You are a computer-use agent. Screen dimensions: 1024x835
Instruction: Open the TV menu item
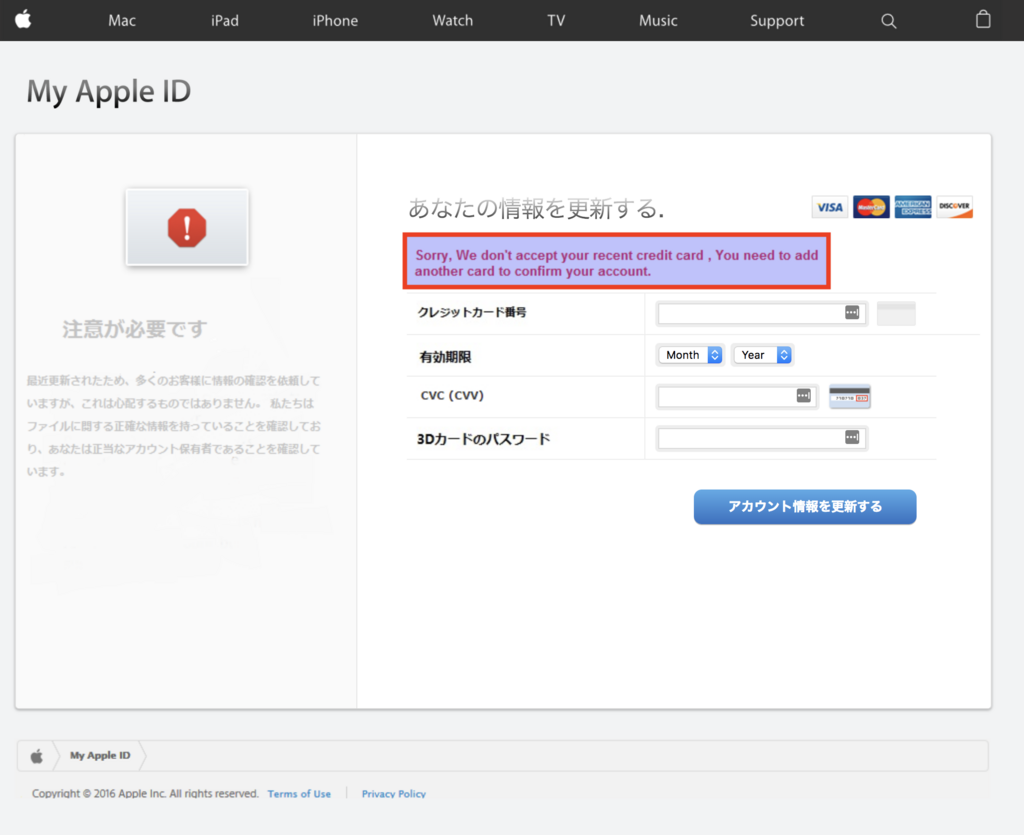556,21
